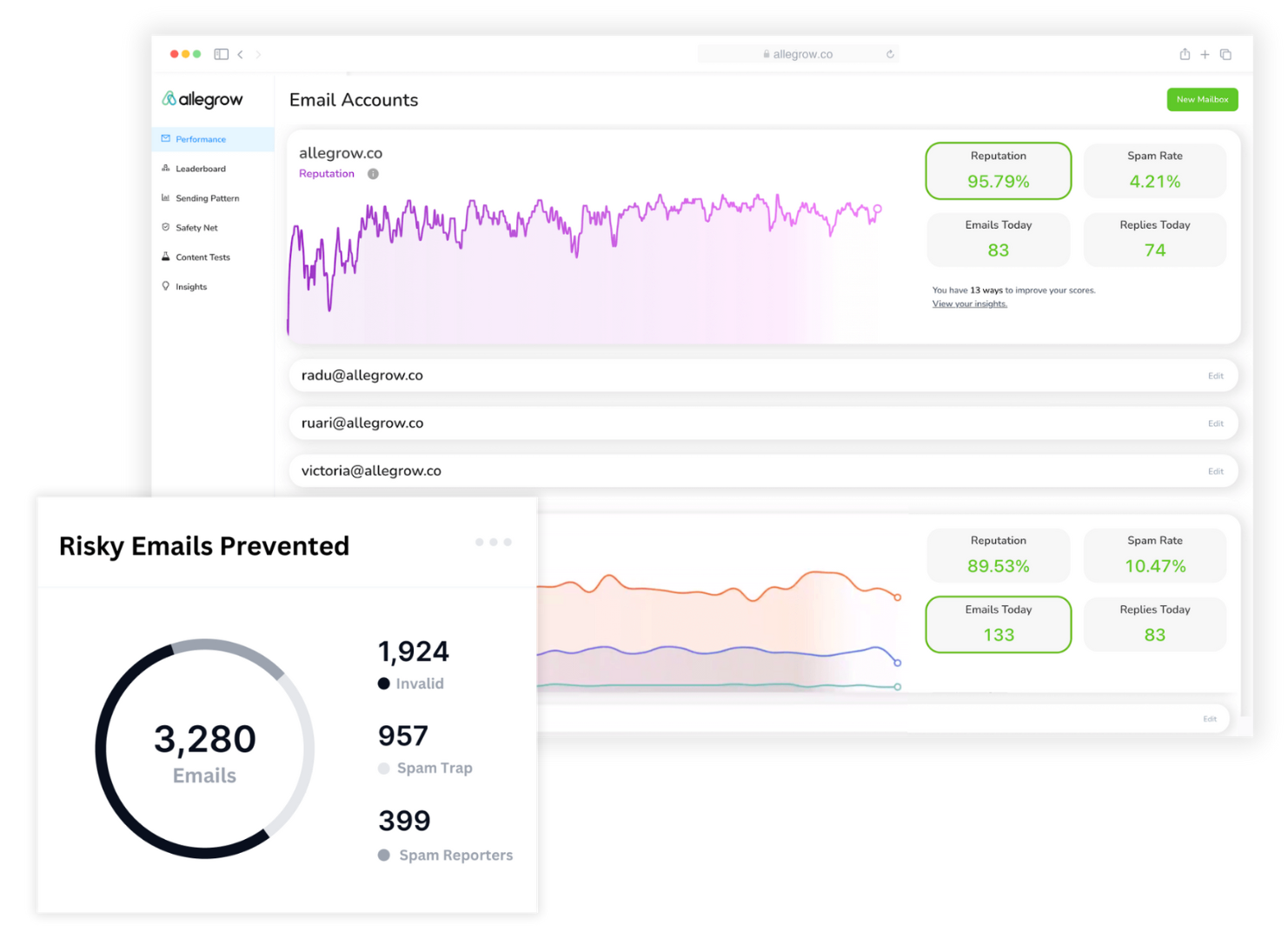Open the radu@allegrow.co mailbox row
This screenshot has height=932, width=1288.
(763, 376)
